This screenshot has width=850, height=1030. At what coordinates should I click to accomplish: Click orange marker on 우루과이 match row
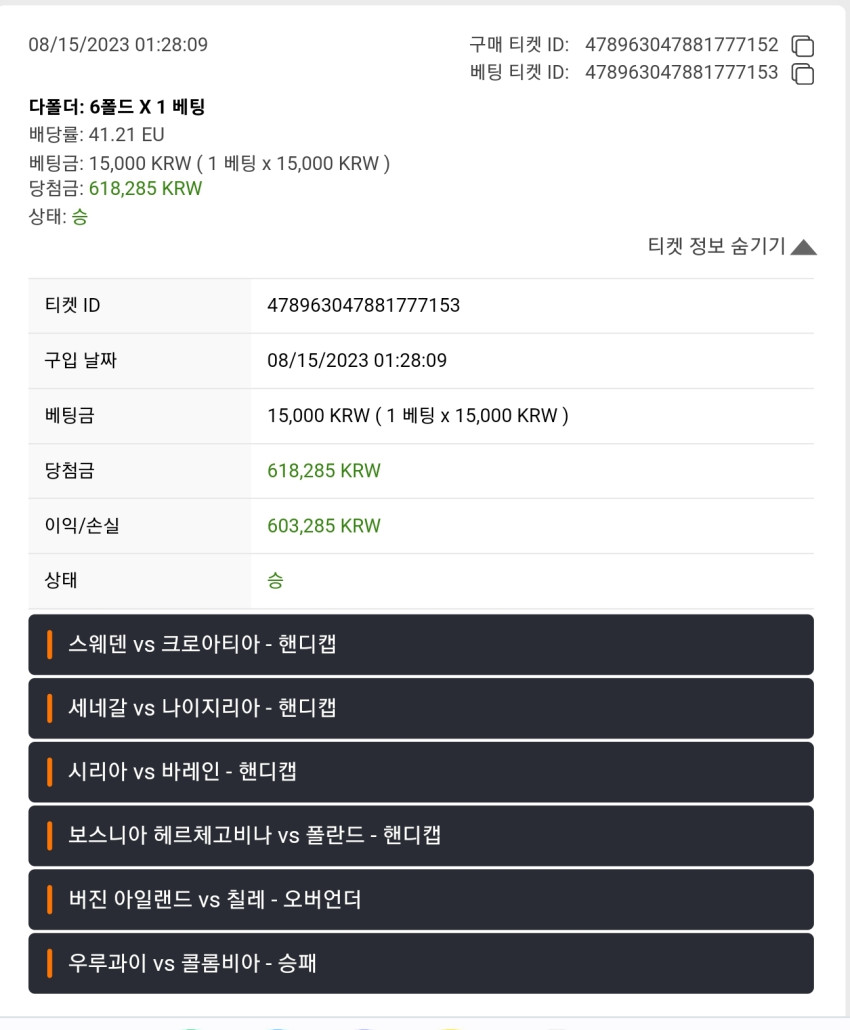(49, 963)
